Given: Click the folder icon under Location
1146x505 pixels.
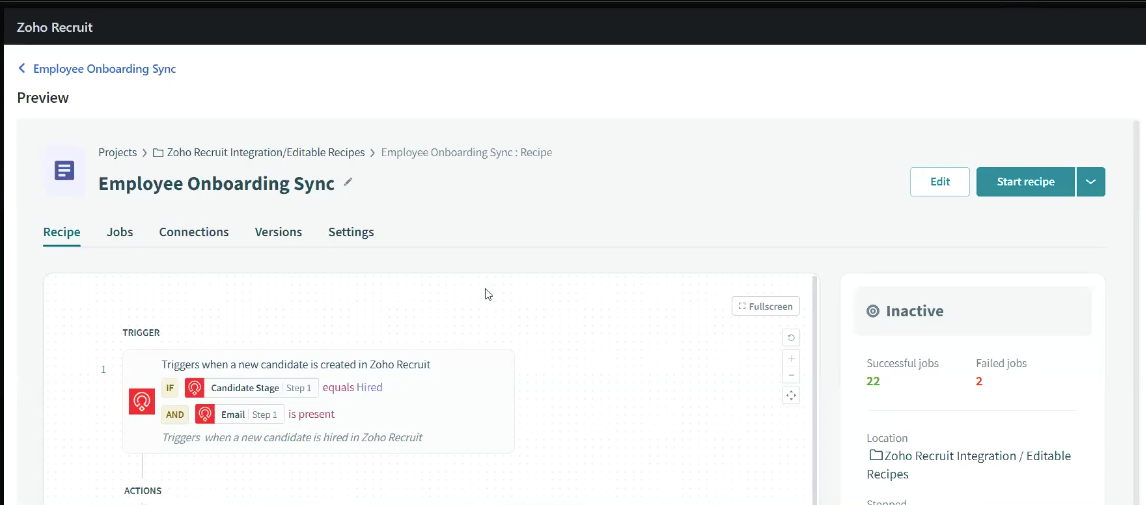Looking at the screenshot, I should point(876,455).
